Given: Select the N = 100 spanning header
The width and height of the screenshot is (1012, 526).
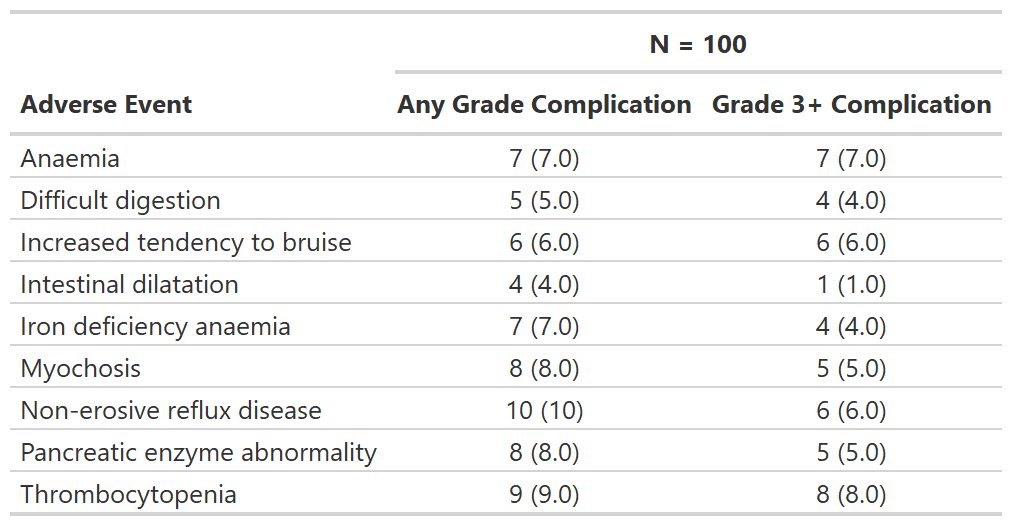Looking at the screenshot, I should 698,45.
